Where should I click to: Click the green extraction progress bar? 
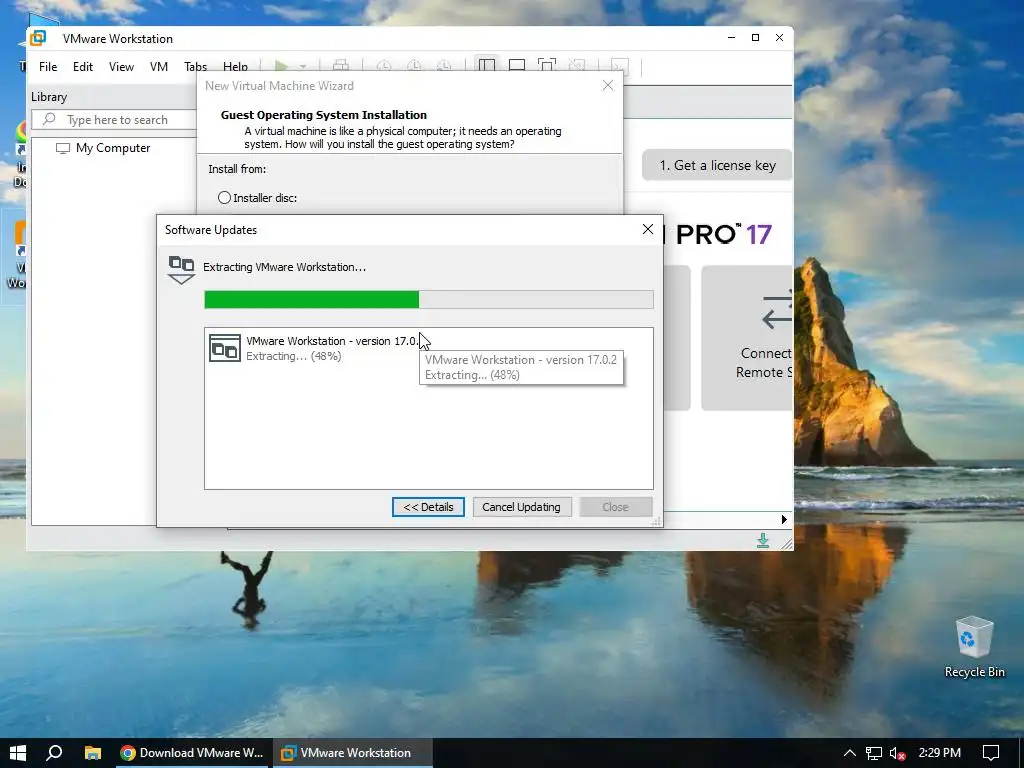click(428, 299)
